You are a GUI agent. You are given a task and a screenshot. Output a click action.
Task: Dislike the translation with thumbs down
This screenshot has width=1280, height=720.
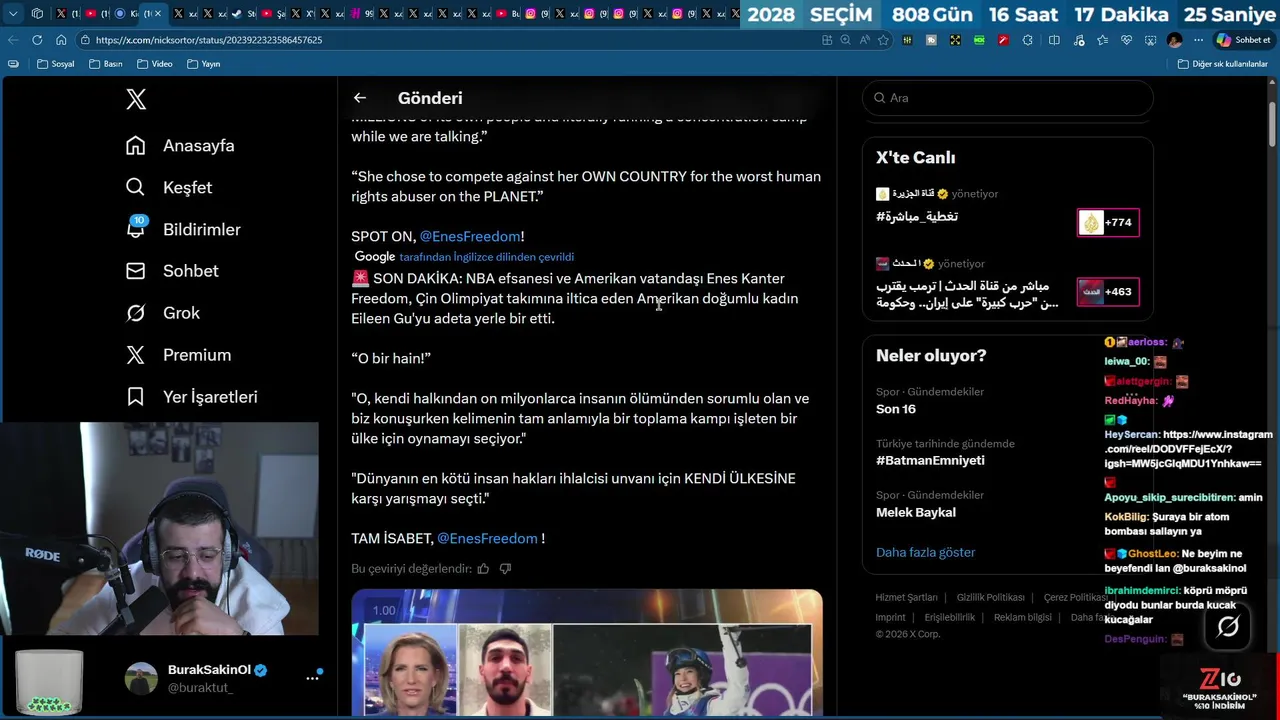(505, 568)
